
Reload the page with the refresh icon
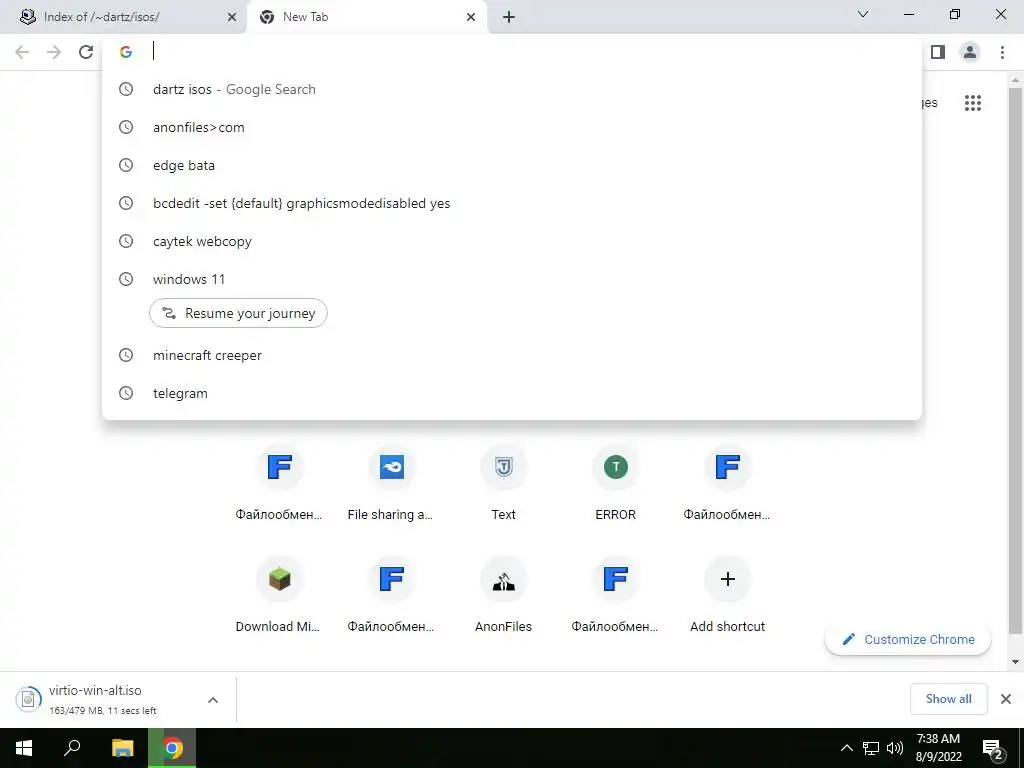[x=86, y=52]
